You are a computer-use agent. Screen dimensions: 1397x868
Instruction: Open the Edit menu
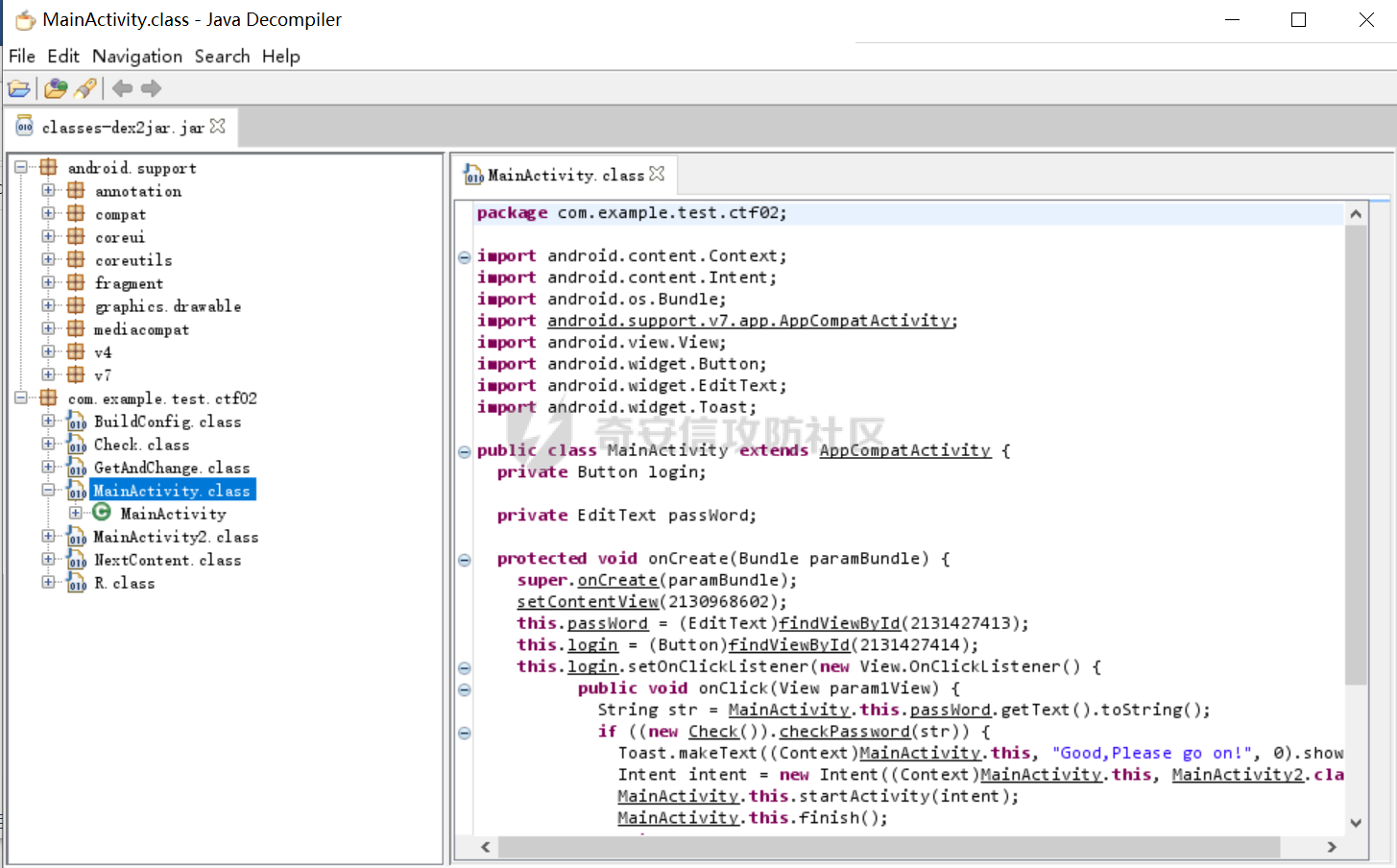coord(63,57)
